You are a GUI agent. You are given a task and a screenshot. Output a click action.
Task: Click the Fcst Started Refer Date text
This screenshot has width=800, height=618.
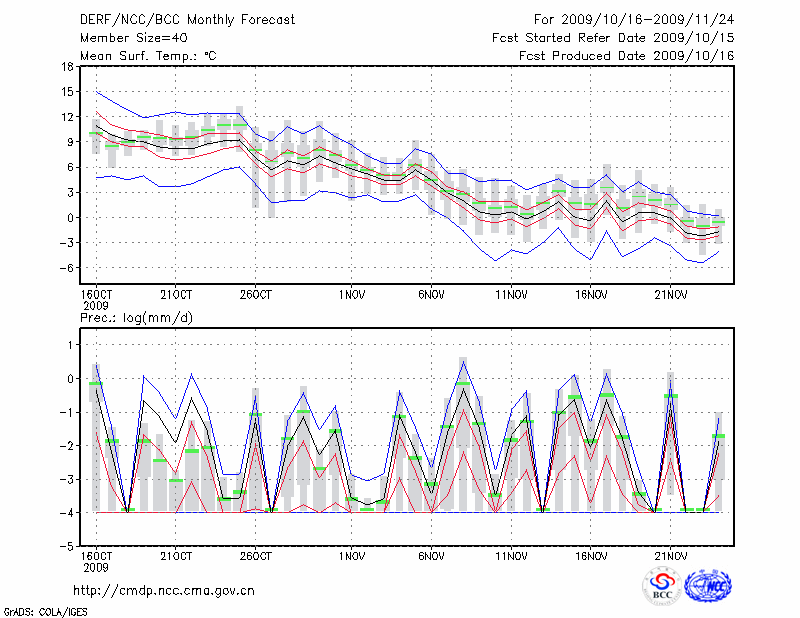coord(613,37)
